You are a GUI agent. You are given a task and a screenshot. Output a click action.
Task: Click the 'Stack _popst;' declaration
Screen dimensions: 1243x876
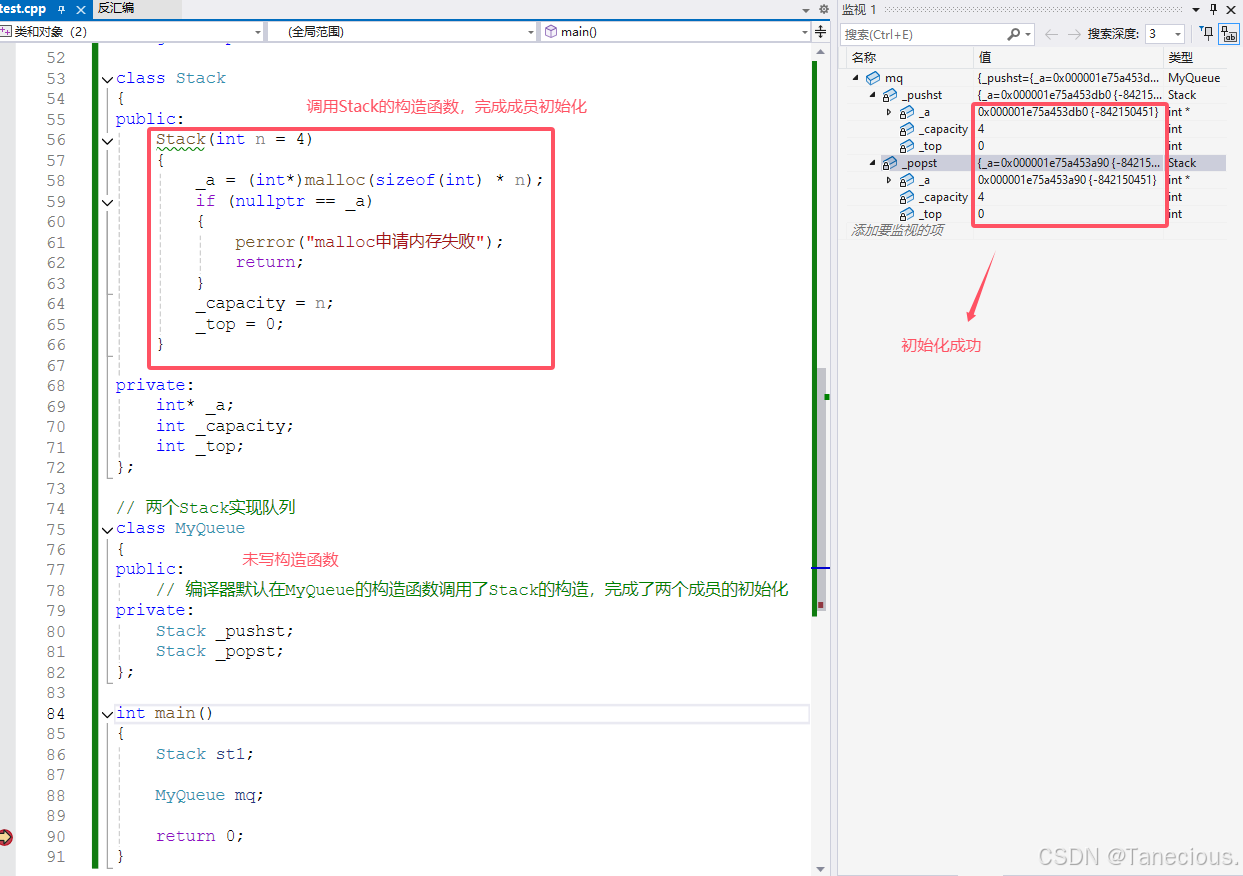pyautogui.click(x=219, y=652)
